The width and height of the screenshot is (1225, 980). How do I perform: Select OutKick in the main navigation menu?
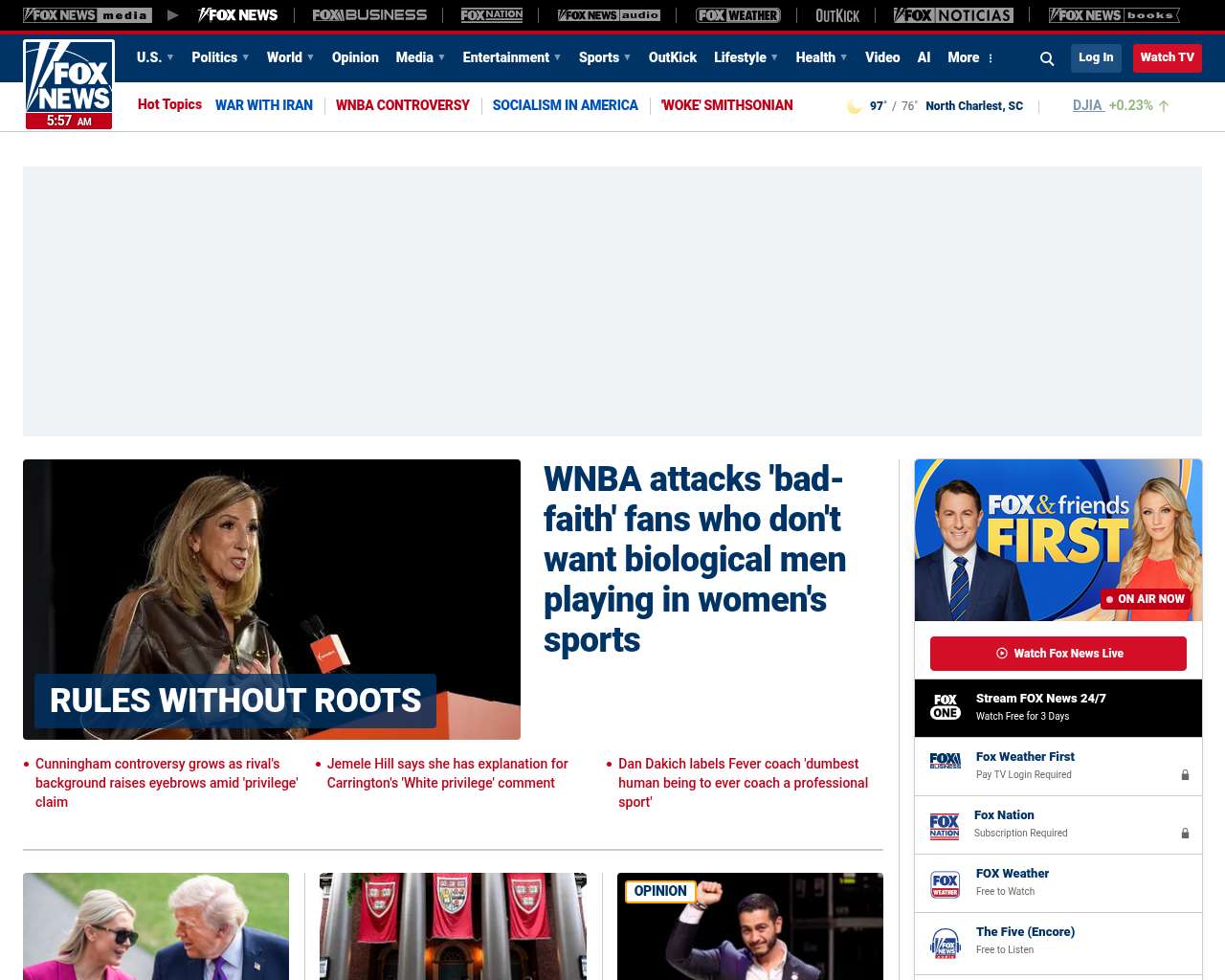point(673,57)
